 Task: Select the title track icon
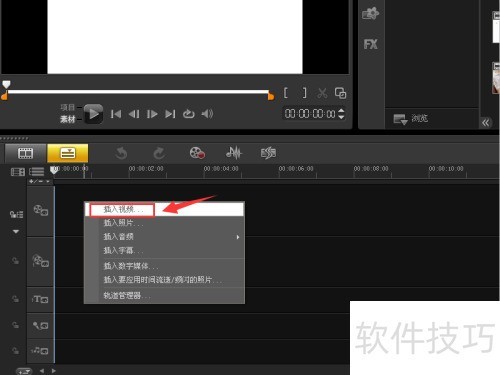(x=40, y=299)
